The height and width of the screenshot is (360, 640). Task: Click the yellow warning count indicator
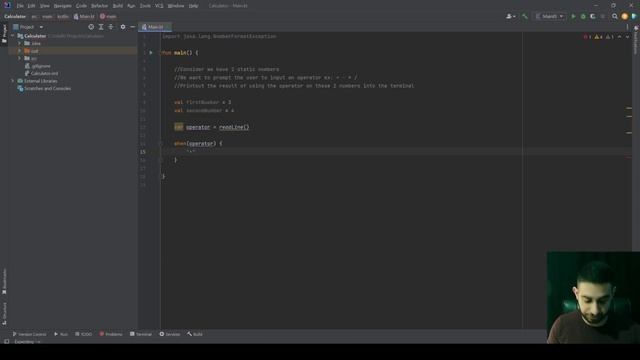pyautogui.click(x=598, y=37)
